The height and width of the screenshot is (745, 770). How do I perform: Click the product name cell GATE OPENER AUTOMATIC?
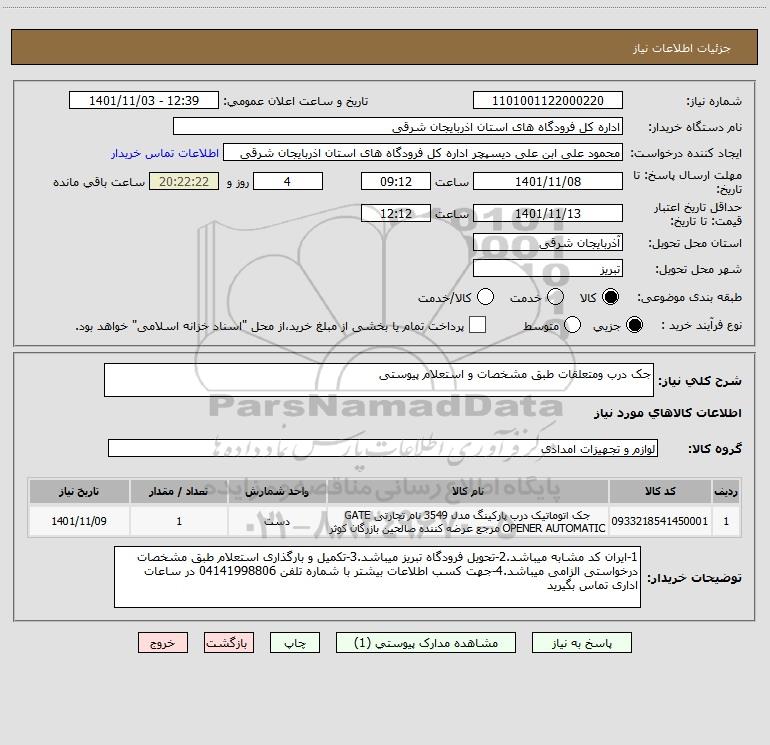click(x=468, y=521)
